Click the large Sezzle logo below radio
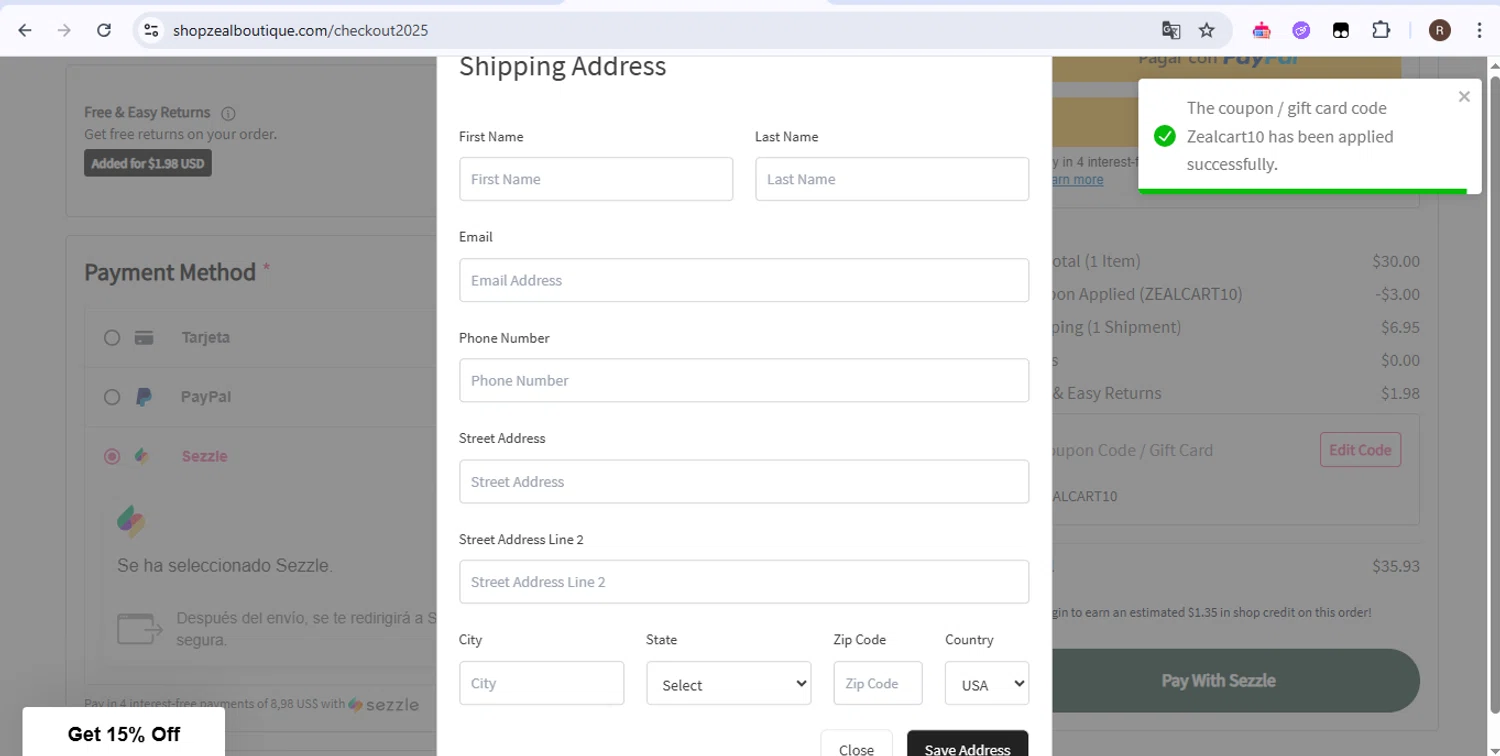The image size is (1500, 756). [131, 521]
